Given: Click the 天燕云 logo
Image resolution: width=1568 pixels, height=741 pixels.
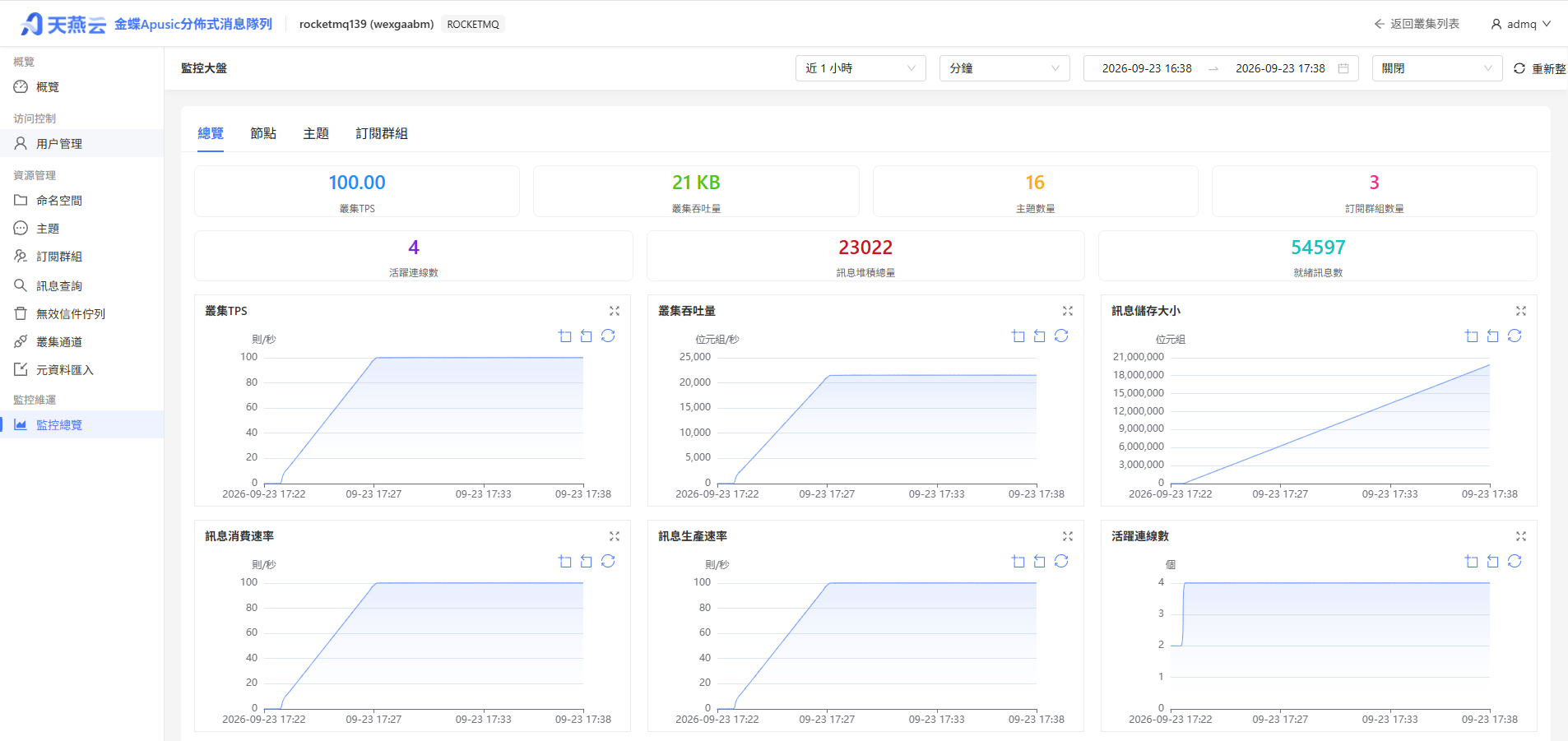Looking at the screenshot, I should point(63,24).
